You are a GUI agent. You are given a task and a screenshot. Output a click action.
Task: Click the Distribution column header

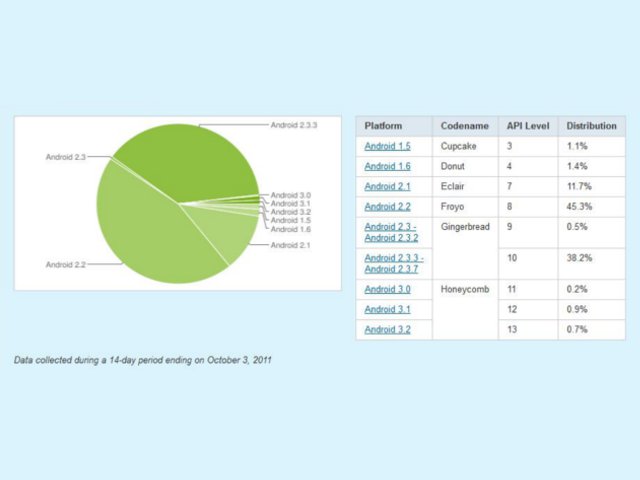[591, 126]
